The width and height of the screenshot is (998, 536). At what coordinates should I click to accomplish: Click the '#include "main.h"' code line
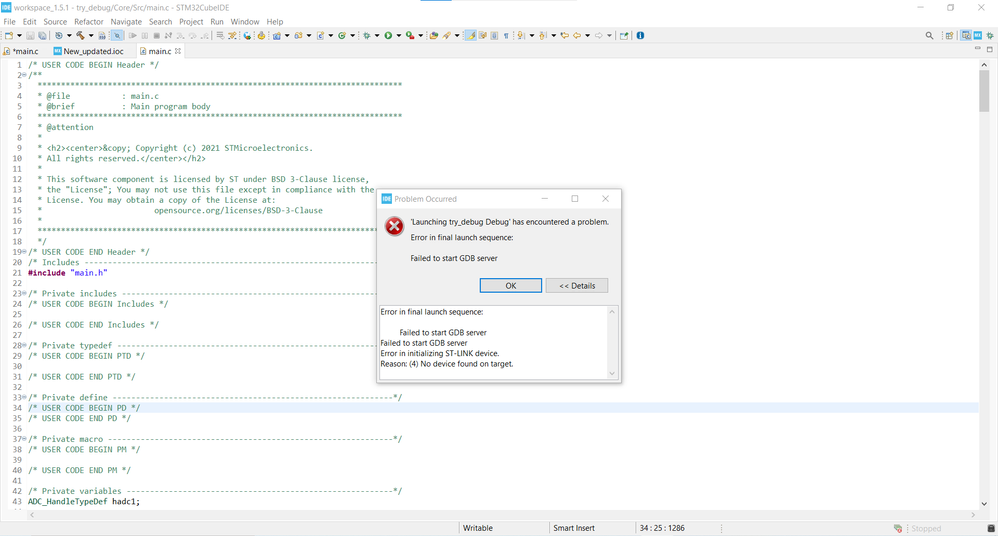click(67, 273)
